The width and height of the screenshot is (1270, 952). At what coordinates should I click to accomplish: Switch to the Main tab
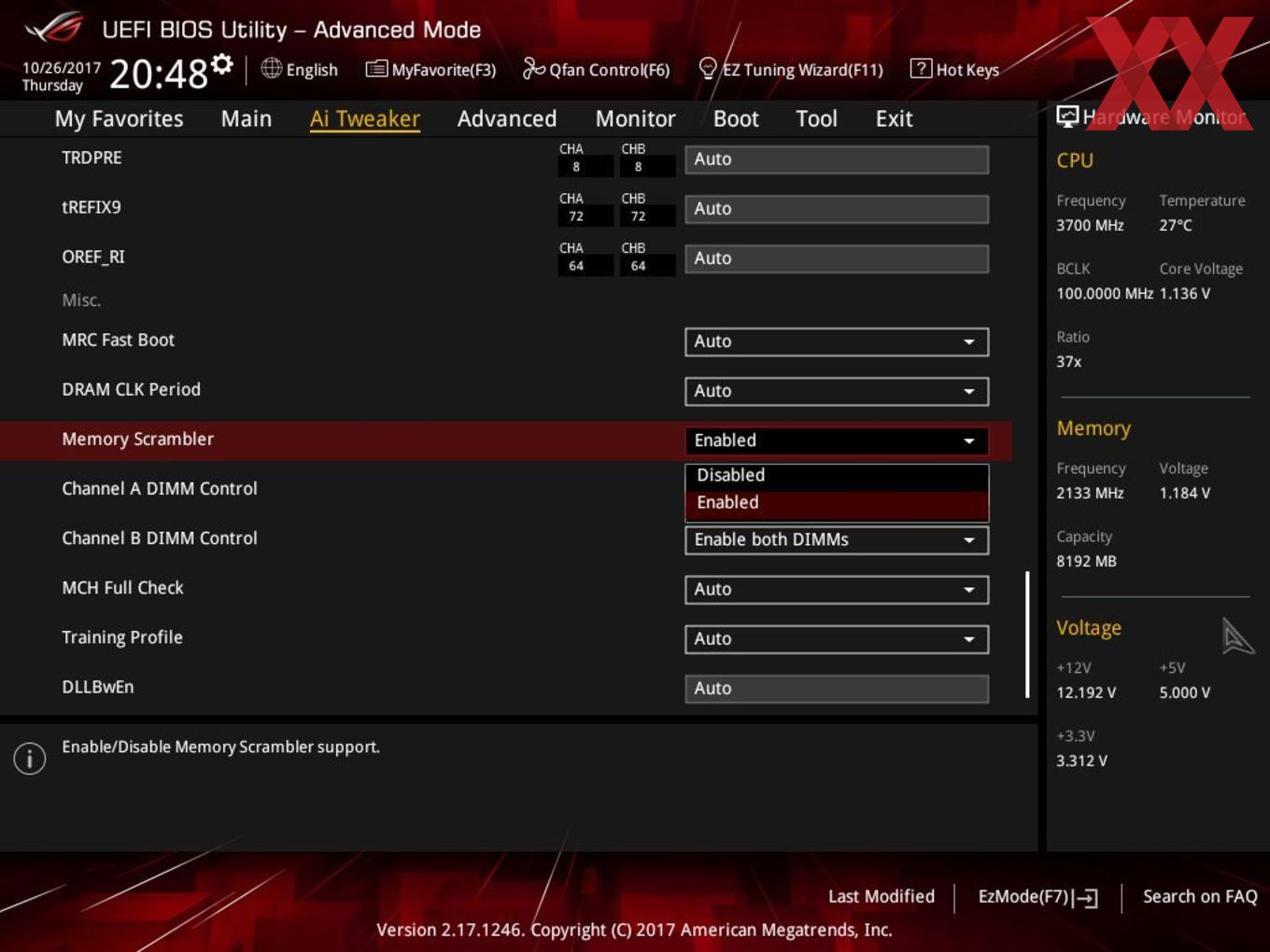pyautogui.click(x=247, y=119)
